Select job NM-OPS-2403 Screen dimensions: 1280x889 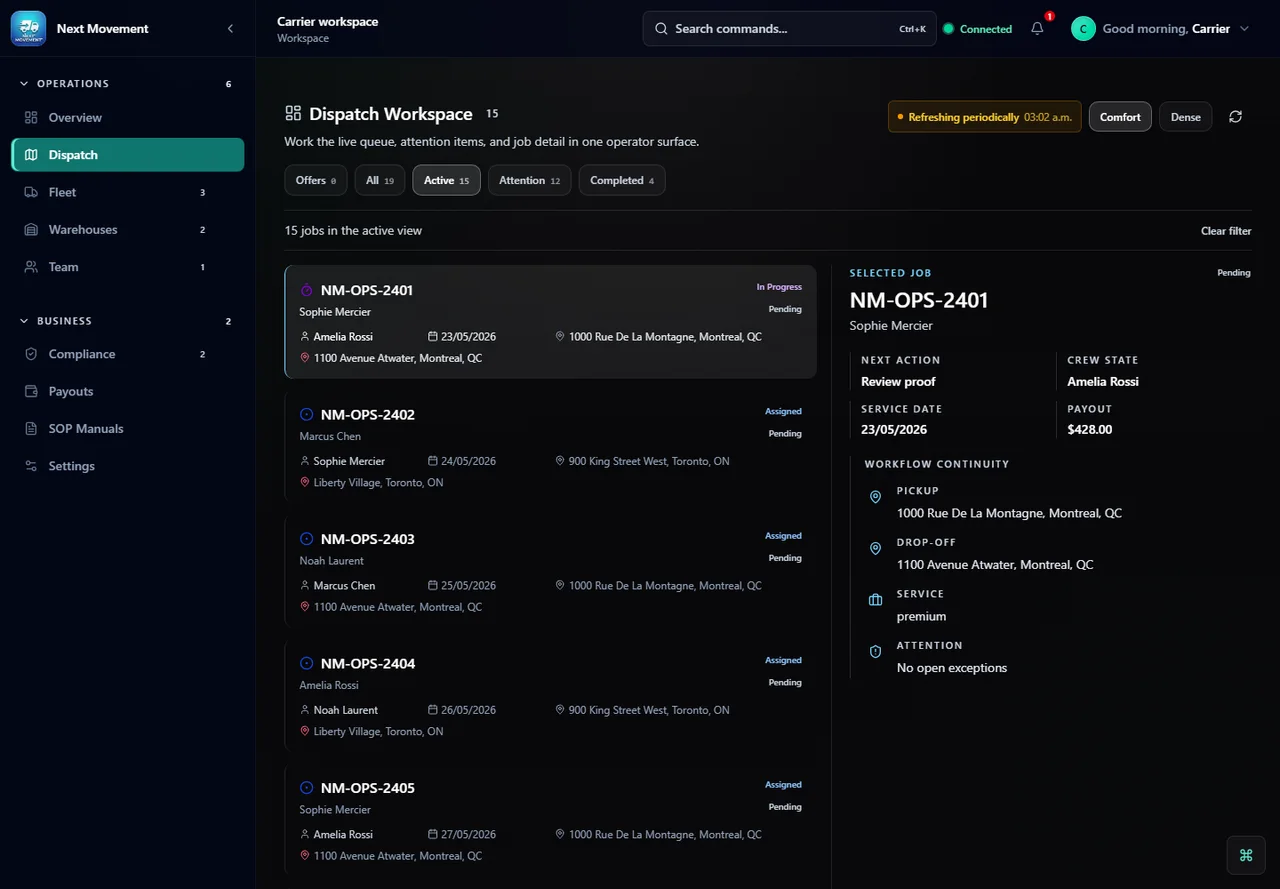[550, 571]
